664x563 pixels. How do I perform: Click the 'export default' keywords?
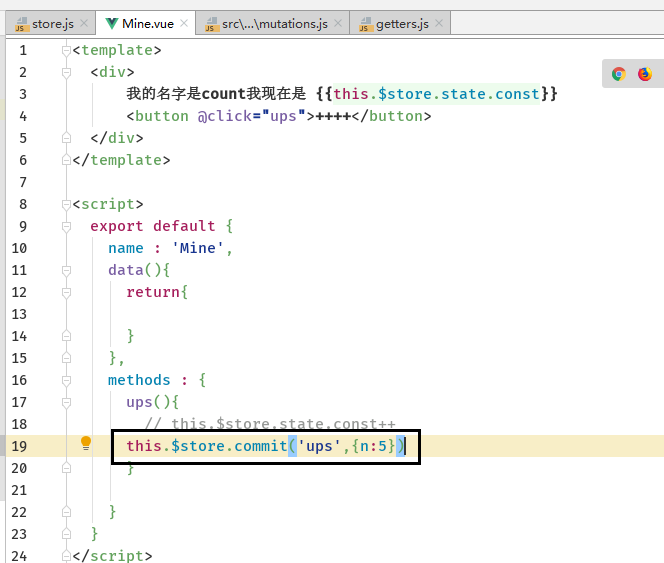tap(153, 226)
